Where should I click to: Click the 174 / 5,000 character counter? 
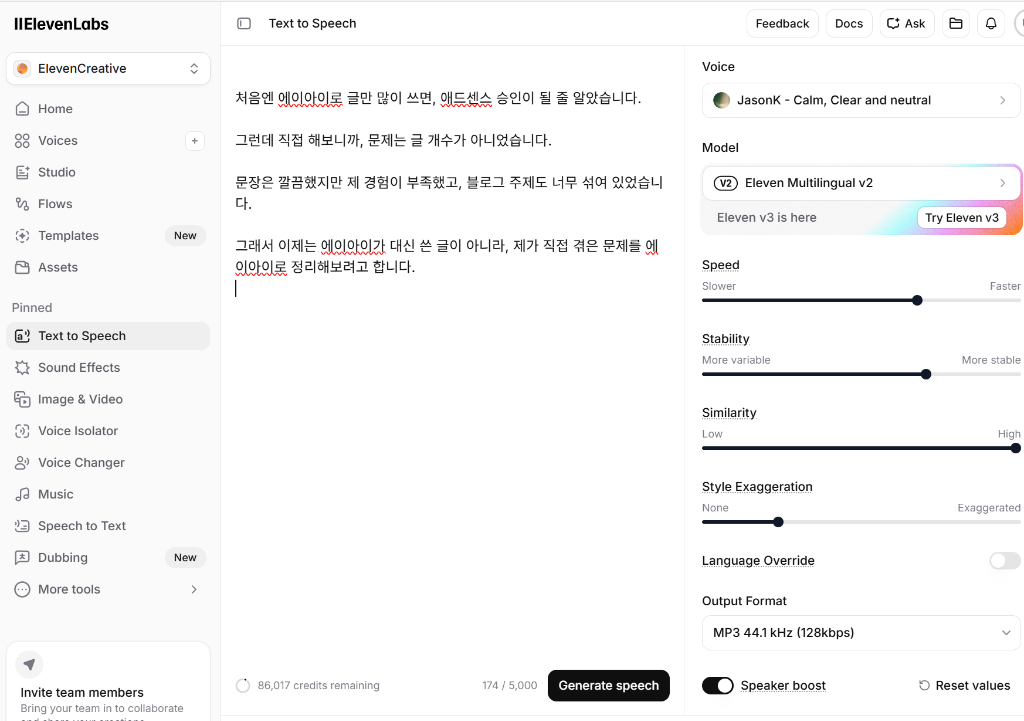pos(509,685)
